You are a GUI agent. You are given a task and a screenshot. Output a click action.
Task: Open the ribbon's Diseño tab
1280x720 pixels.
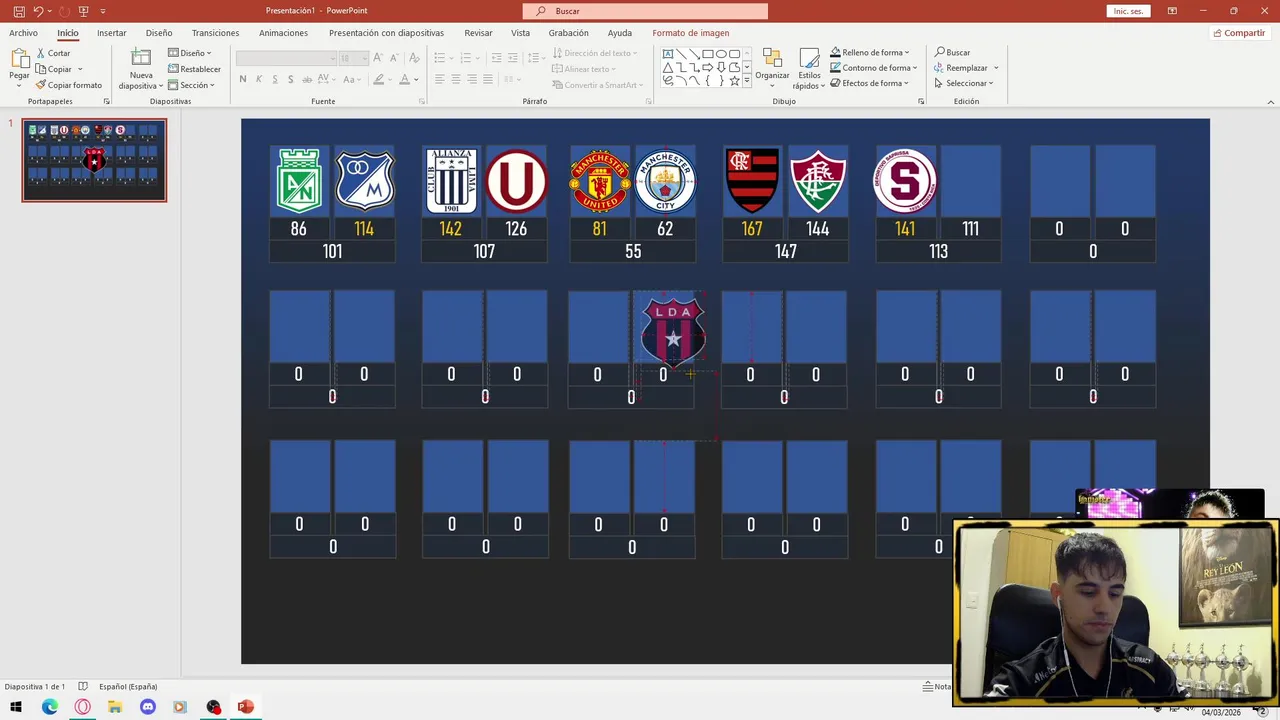coord(159,33)
